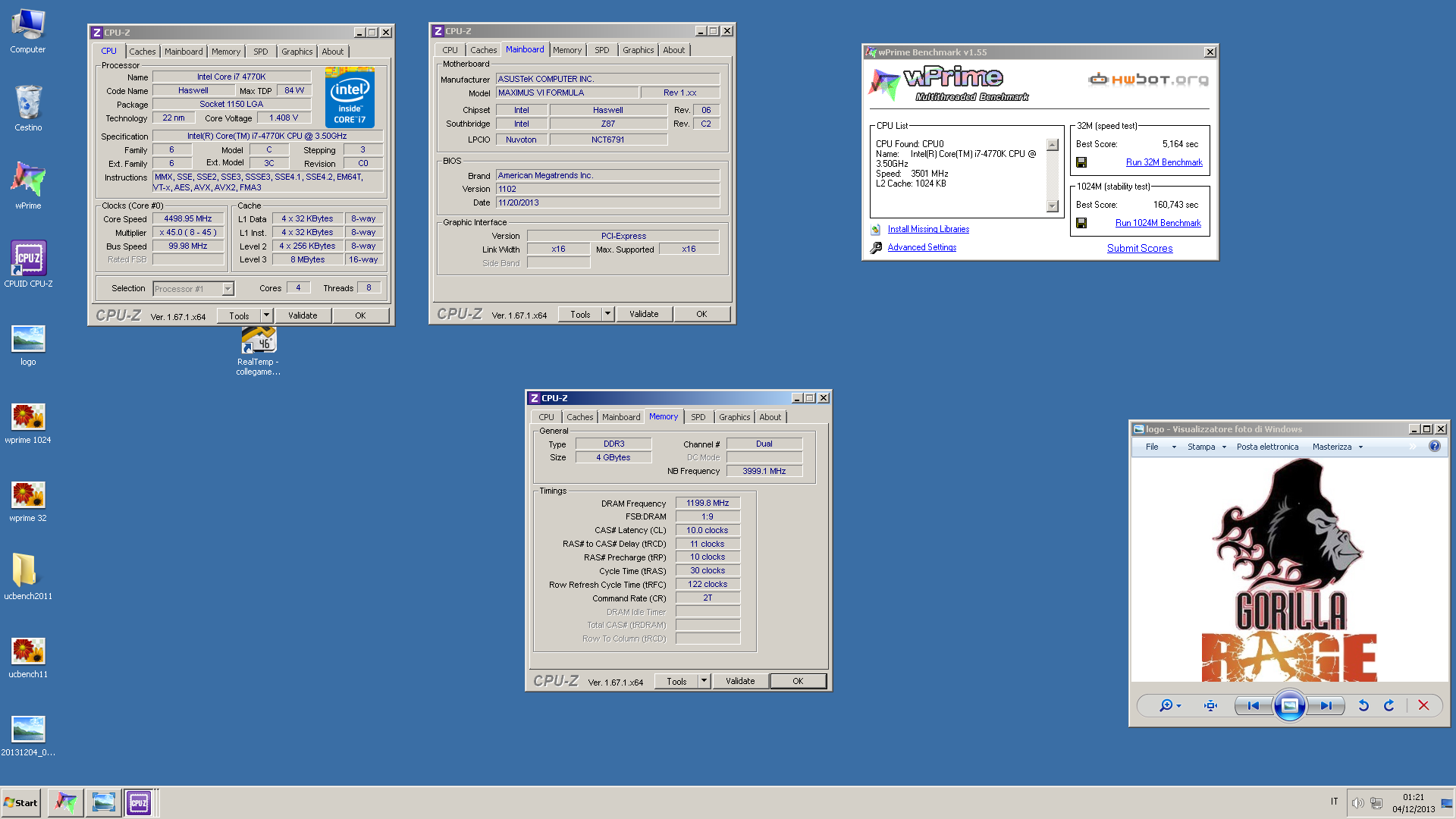This screenshot has width=1456, height=819.
Task: Open the Masterizza menu in photo viewer
Action: point(1338,447)
